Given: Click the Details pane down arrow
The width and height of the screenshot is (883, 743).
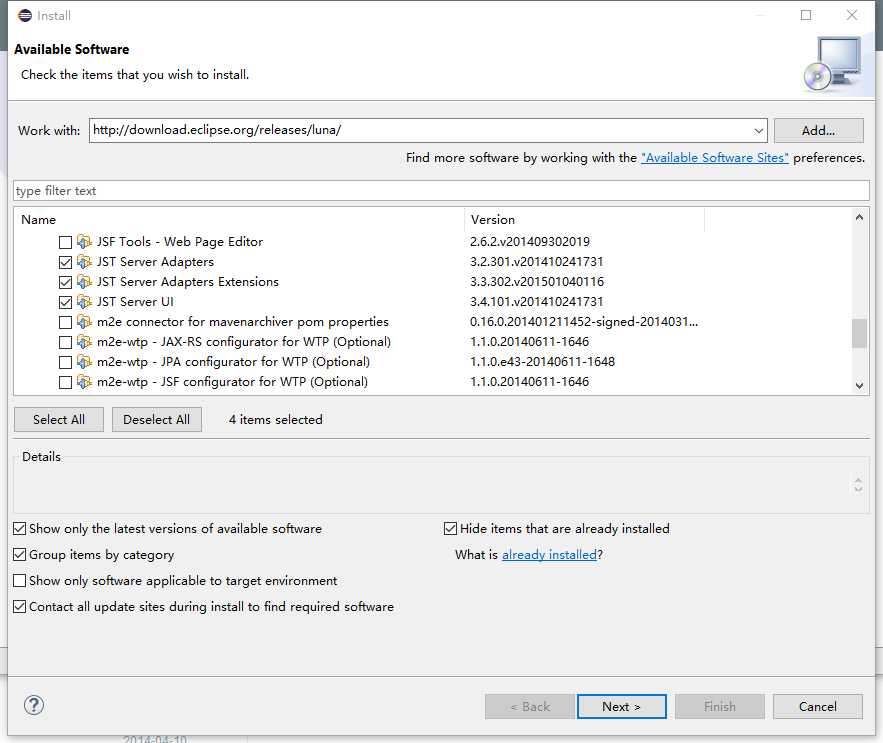Looking at the screenshot, I should (x=858, y=489).
